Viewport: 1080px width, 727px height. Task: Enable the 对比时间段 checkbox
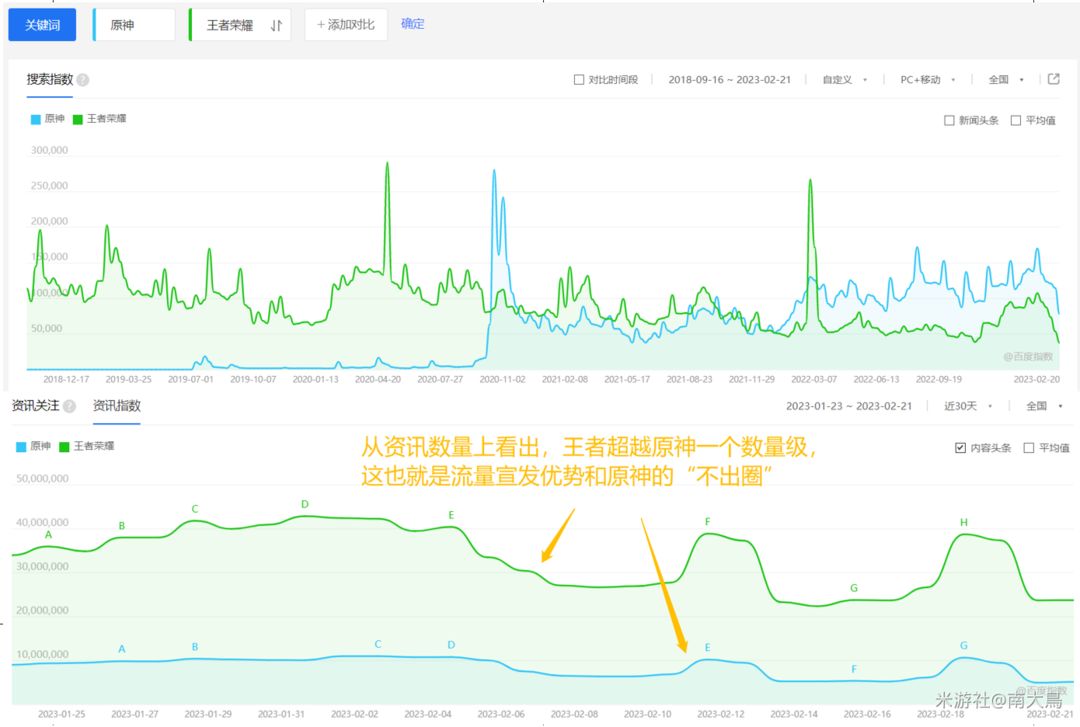579,80
